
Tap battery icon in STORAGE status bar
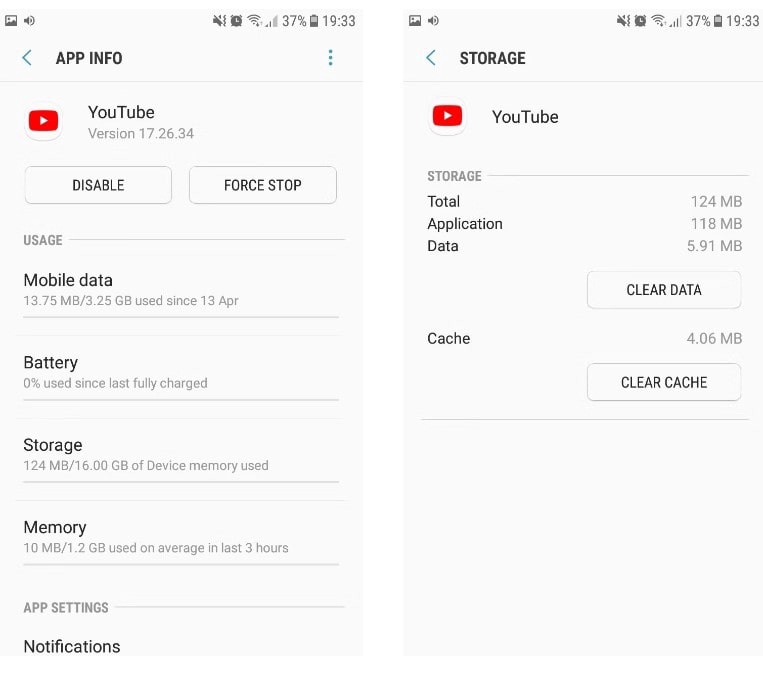718,20
